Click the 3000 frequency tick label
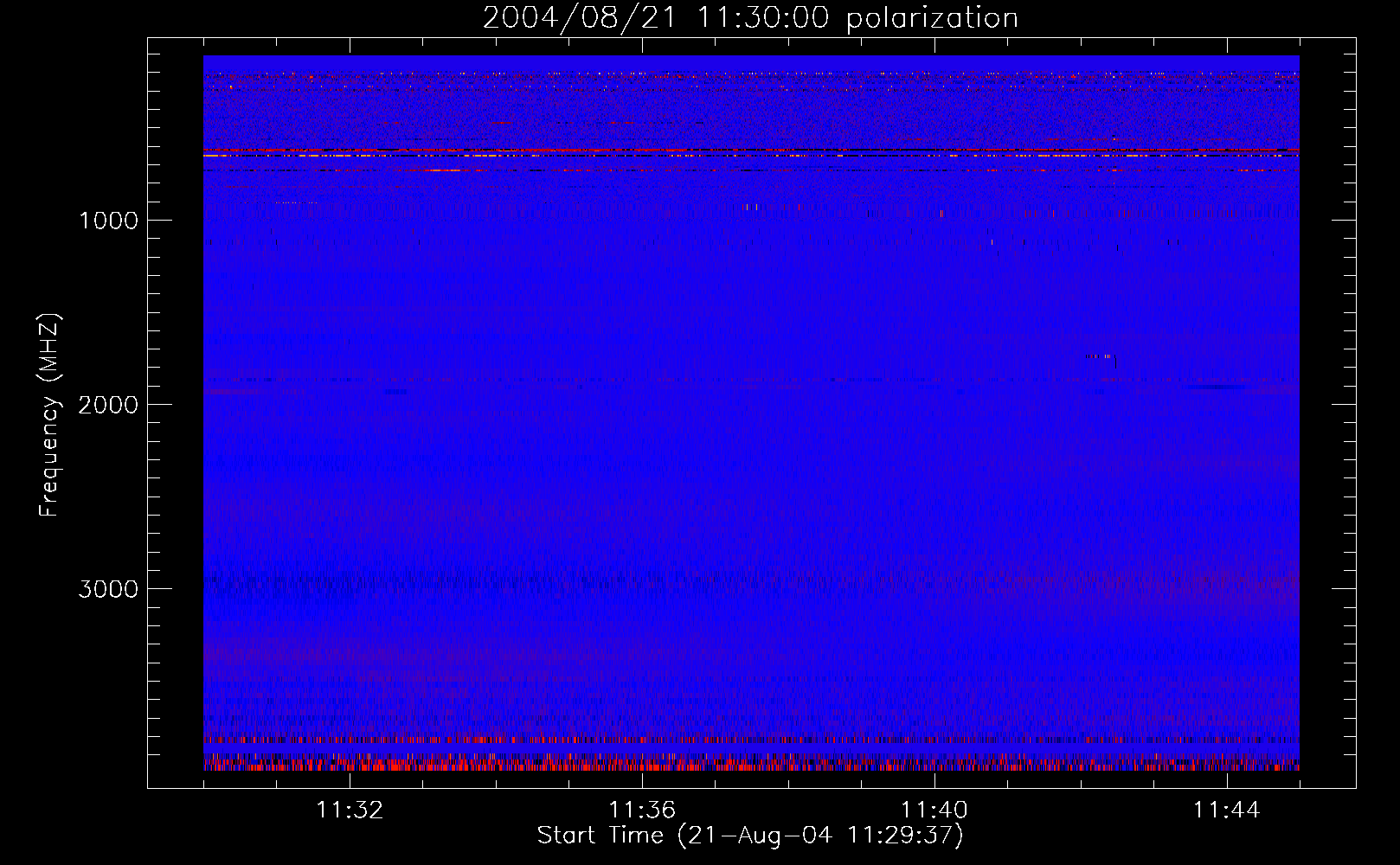 [108, 589]
